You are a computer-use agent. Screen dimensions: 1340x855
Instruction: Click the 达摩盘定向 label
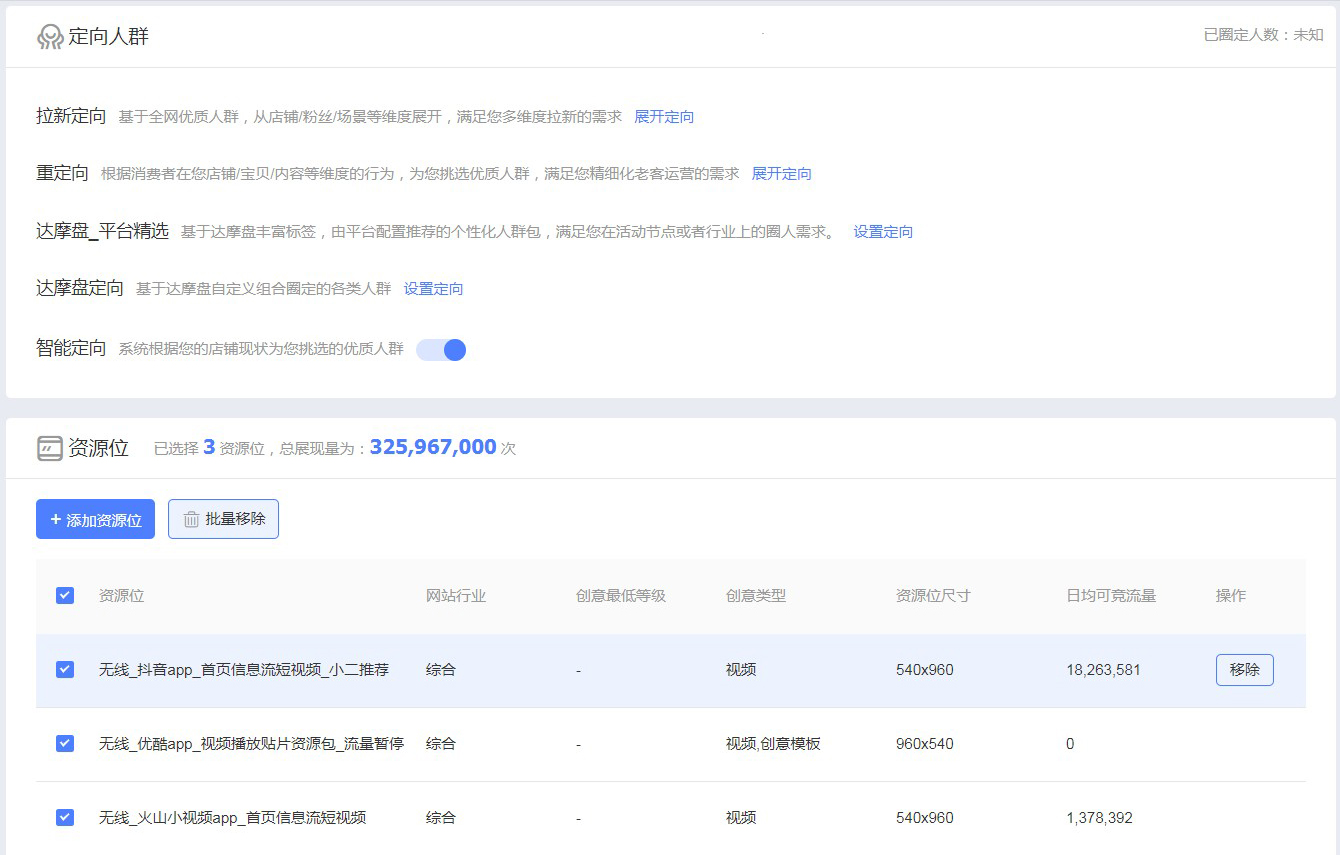(x=80, y=288)
